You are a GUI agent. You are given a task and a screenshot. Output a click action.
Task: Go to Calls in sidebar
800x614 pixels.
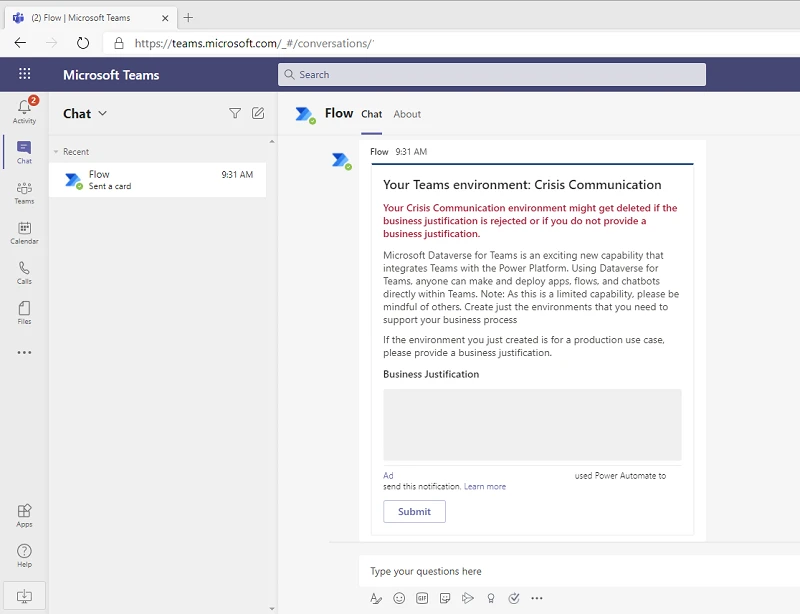24,272
